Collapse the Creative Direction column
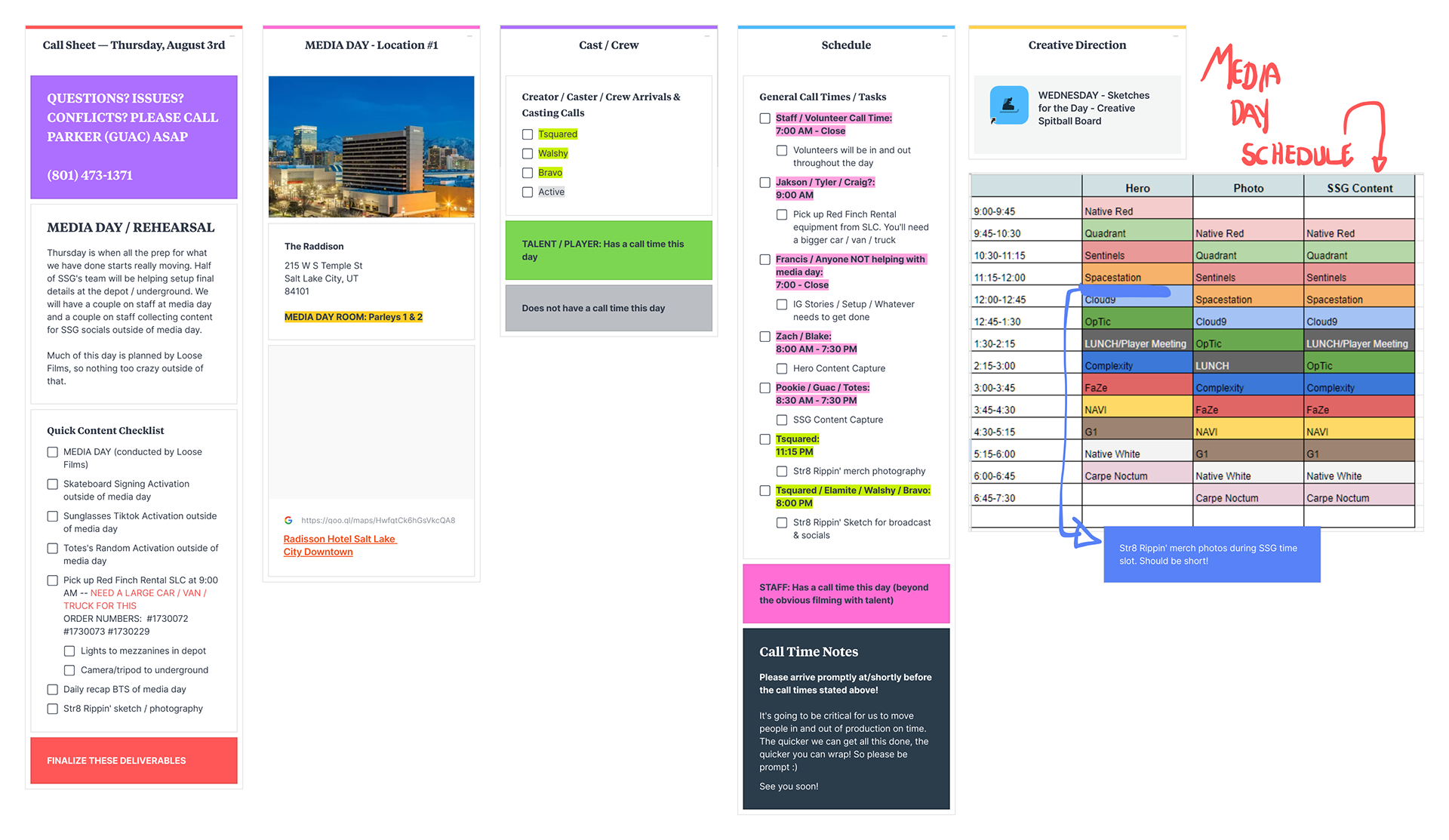Viewport: 1449px width, 840px height. 1175,36
